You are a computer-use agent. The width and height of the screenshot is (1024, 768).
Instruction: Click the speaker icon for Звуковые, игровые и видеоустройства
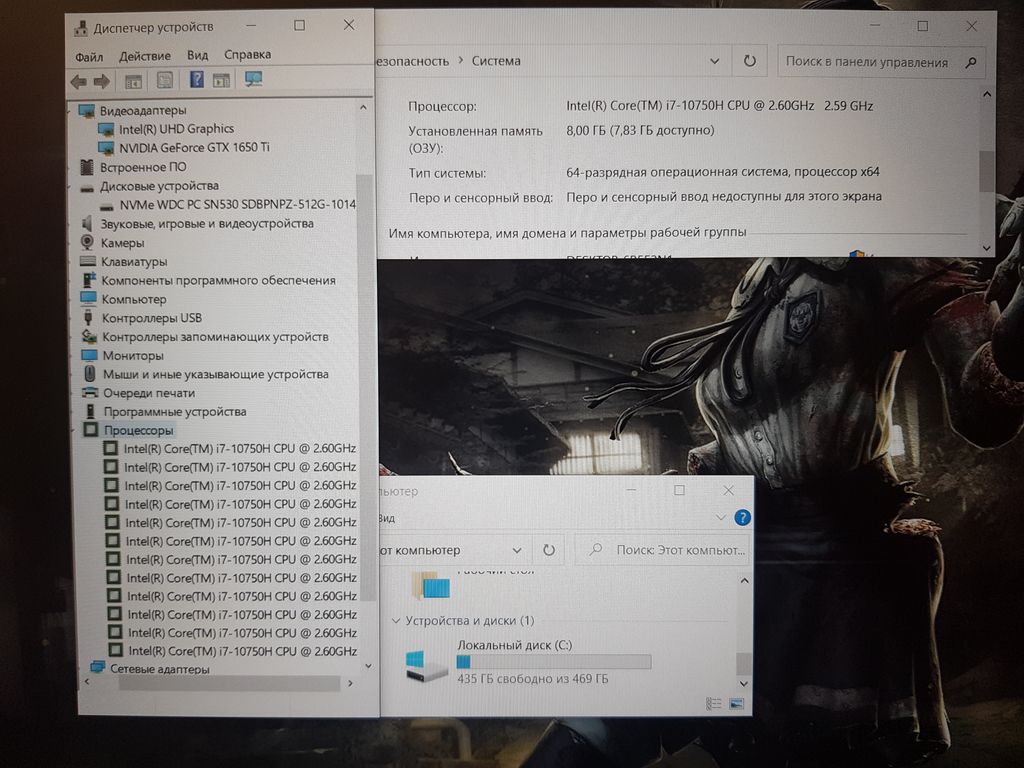point(87,223)
